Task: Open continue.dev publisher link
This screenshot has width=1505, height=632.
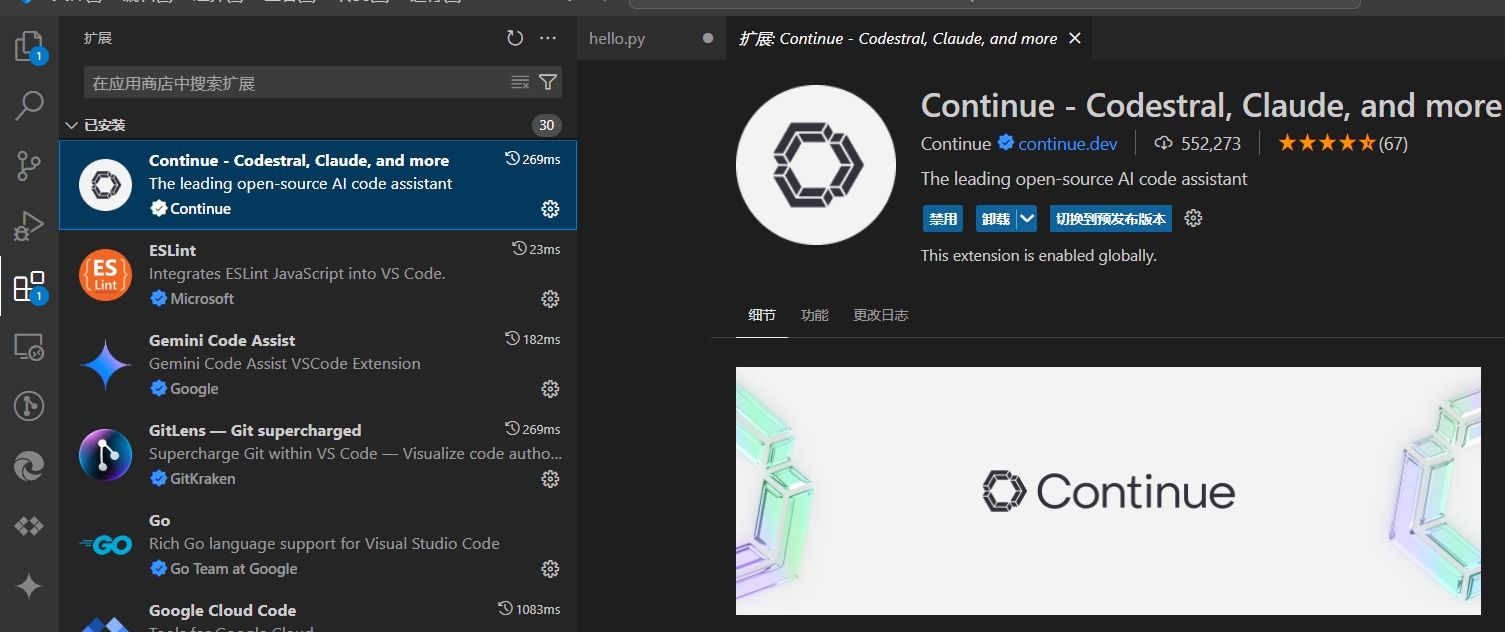Action: [x=1068, y=143]
